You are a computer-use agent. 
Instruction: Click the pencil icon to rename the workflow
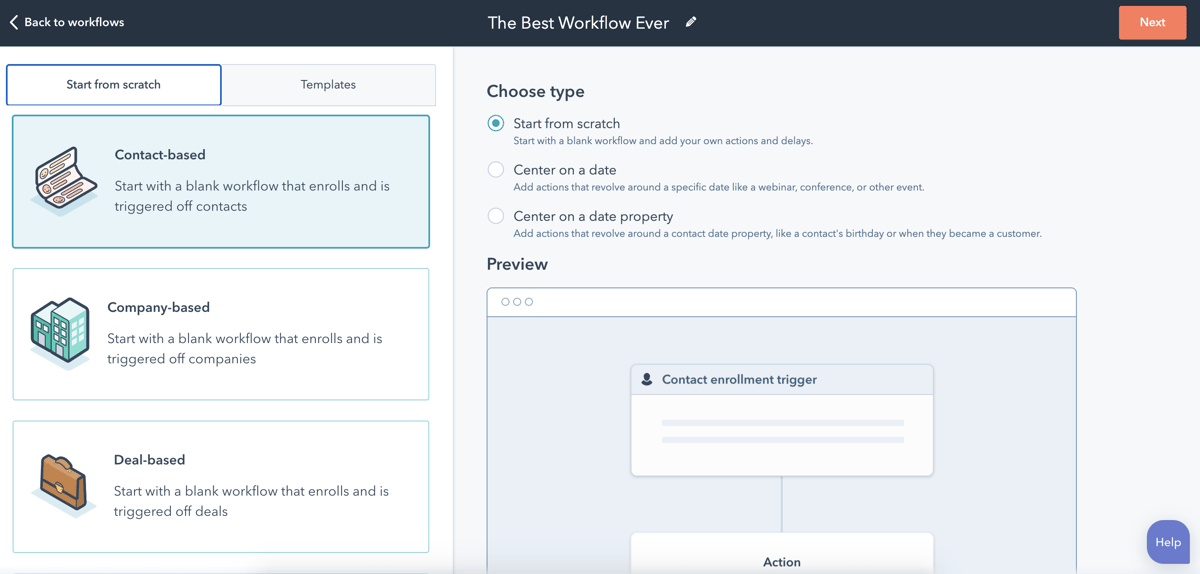tap(691, 22)
